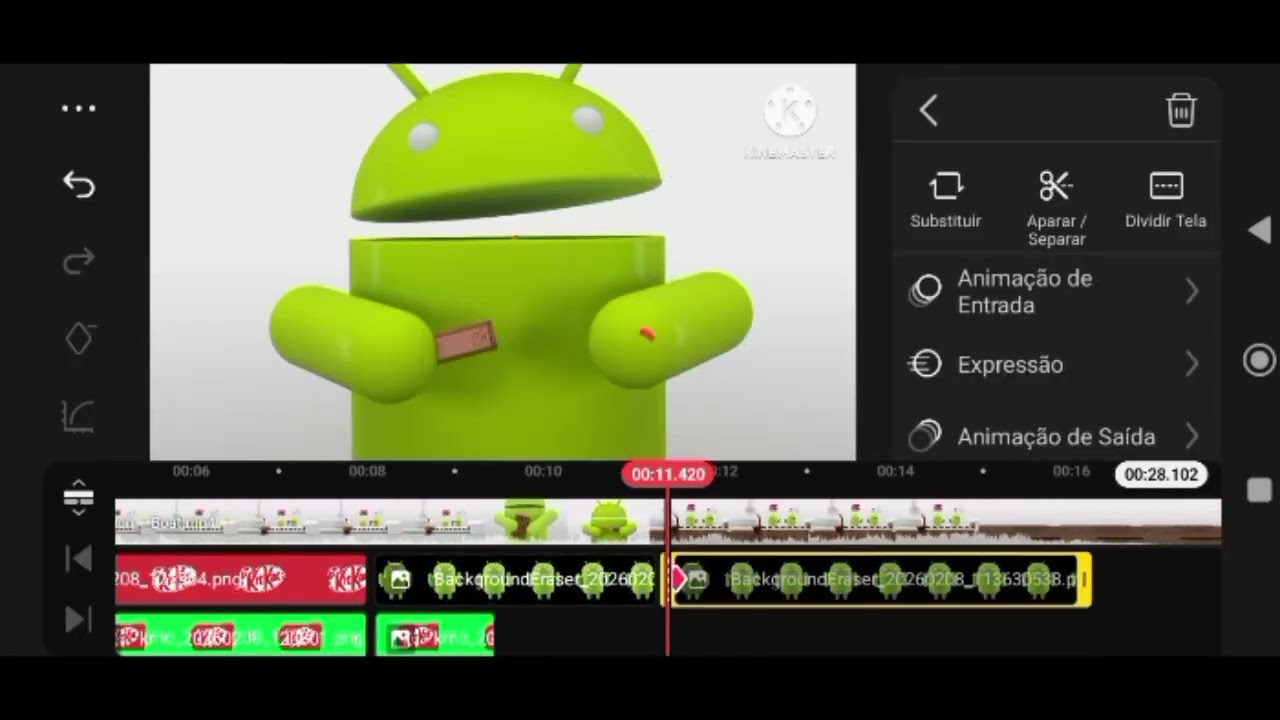Viewport: 1280px width, 720px height.
Task: Click the 00:06 timeline ruler mark
Action: pyautogui.click(x=191, y=471)
